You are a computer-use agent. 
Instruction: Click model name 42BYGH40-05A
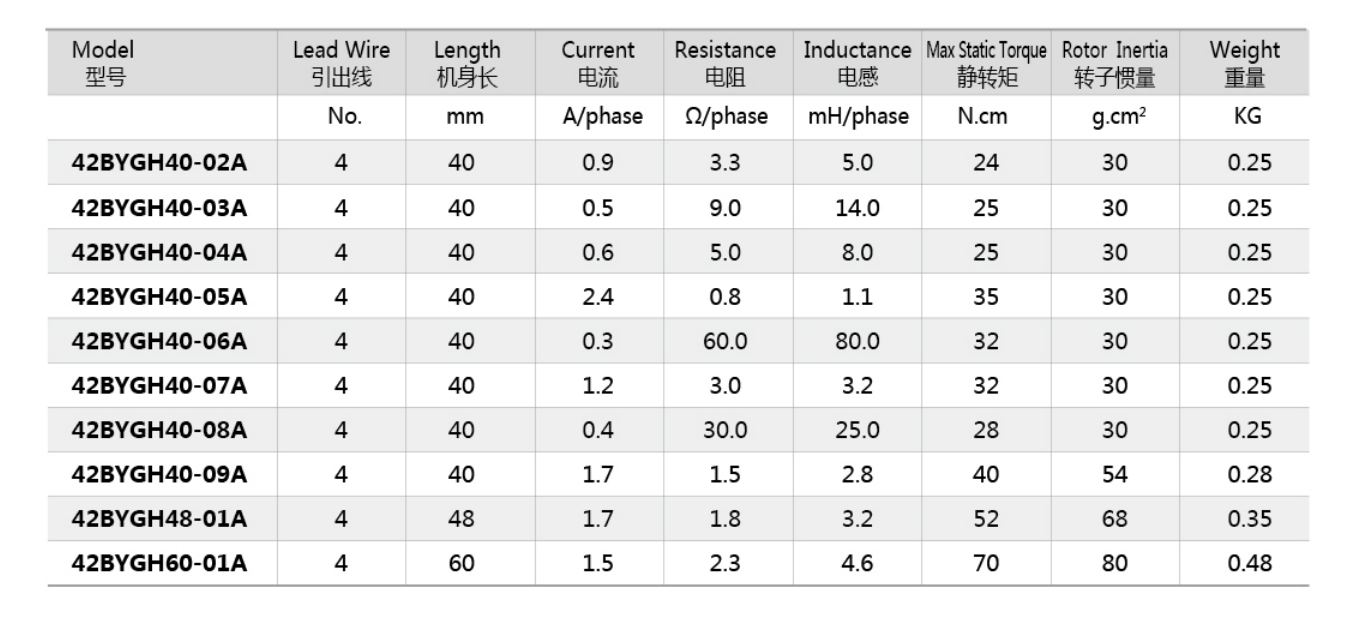pos(159,298)
